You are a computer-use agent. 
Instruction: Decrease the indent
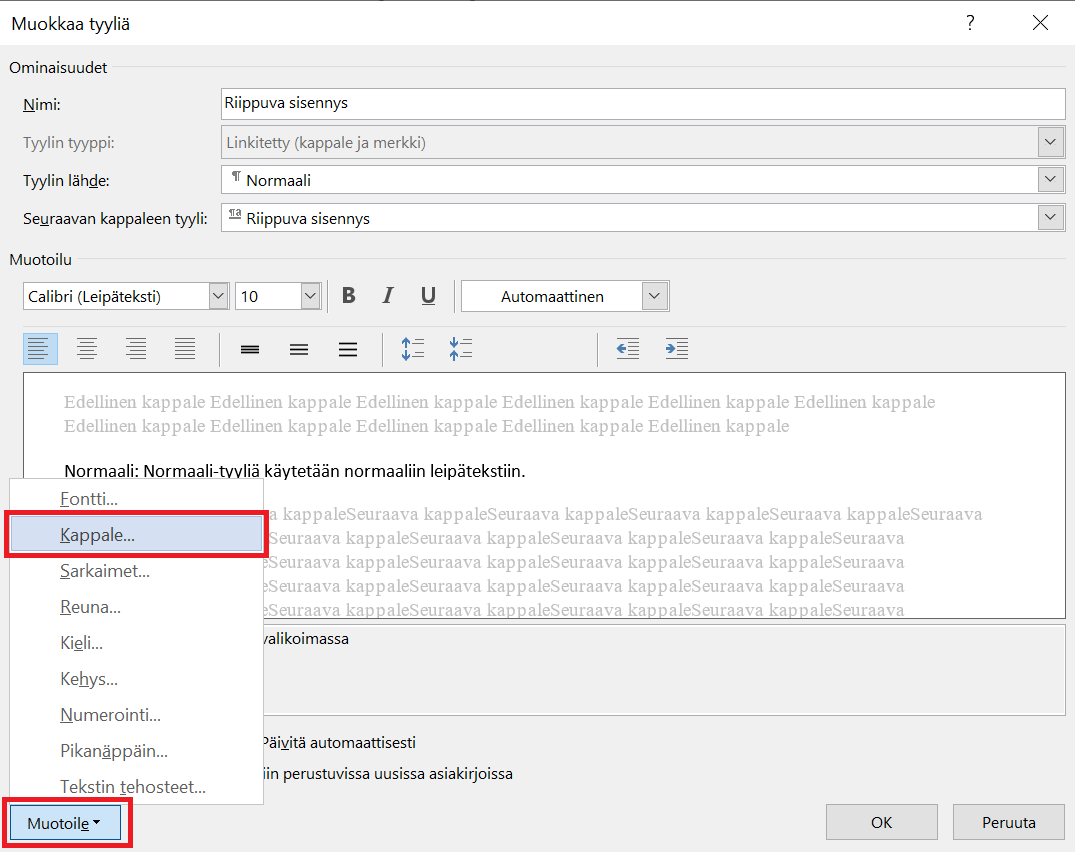pyautogui.click(x=627, y=349)
